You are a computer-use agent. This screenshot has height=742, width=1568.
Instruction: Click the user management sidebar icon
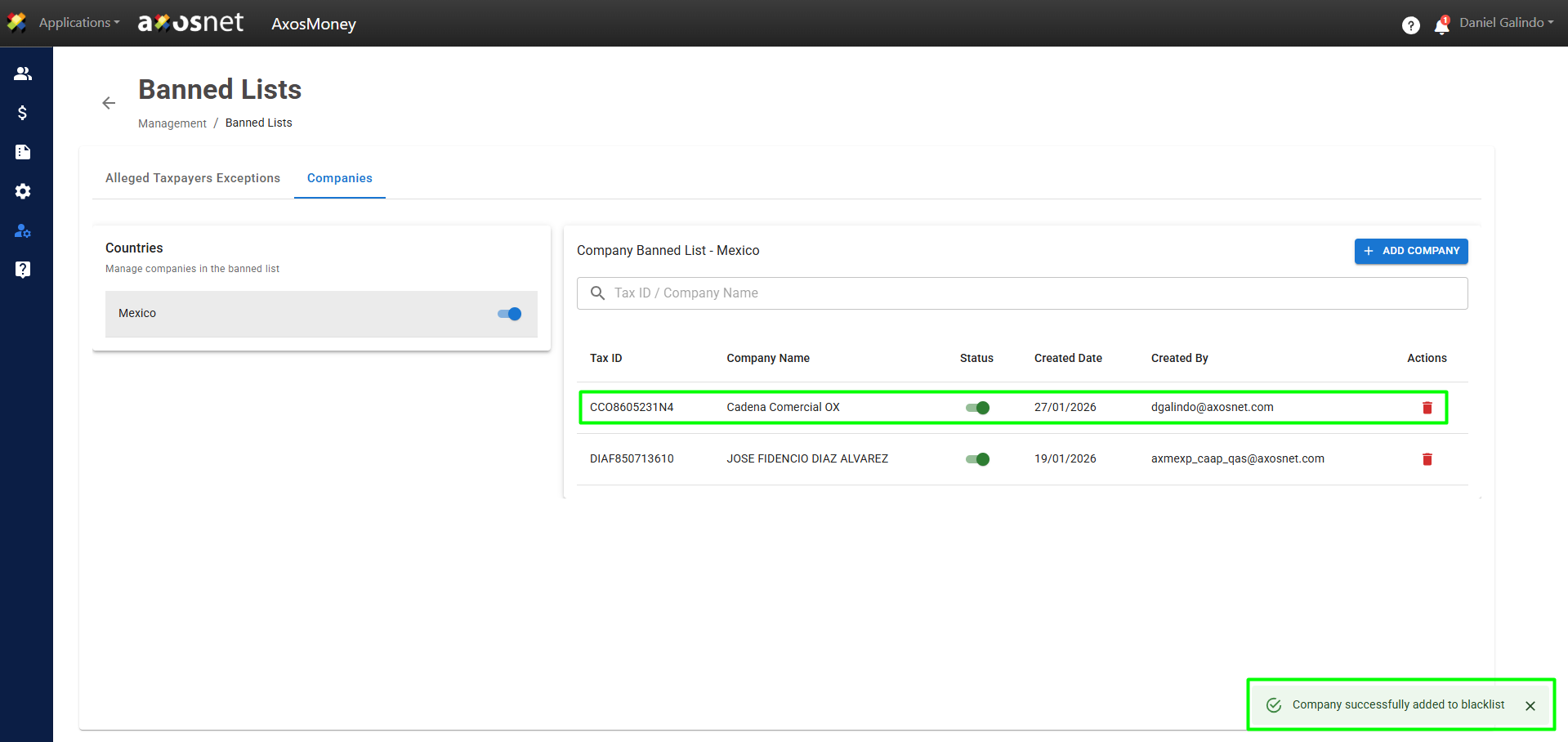pos(23,231)
